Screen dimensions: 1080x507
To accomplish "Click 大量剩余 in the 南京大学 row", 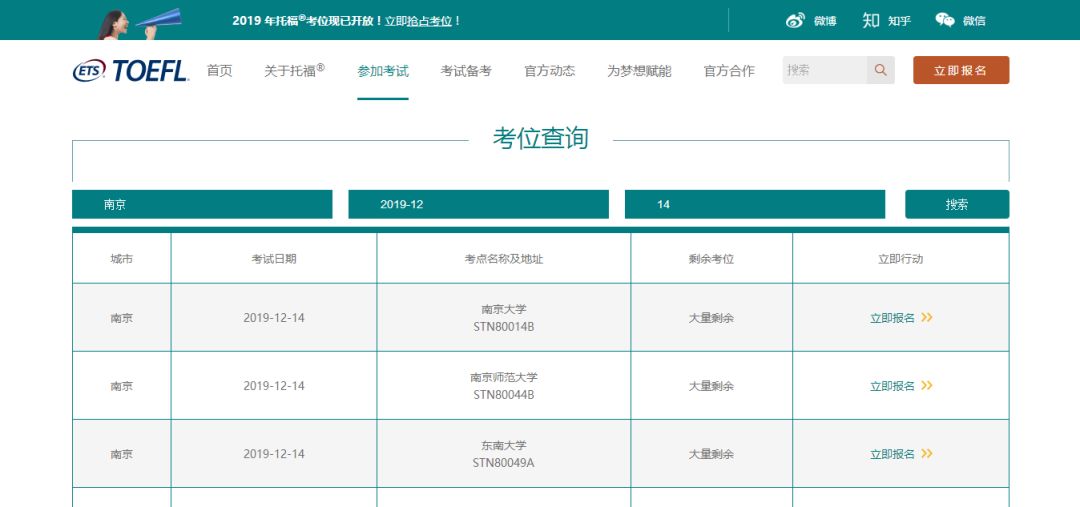I will (712, 318).
